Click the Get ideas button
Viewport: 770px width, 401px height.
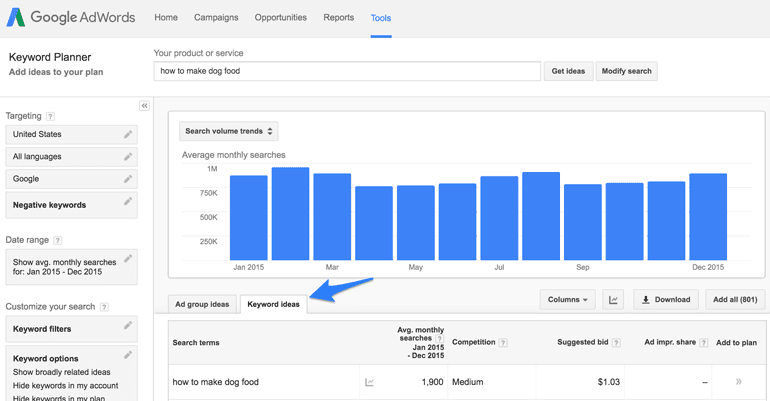coord(568,71)
